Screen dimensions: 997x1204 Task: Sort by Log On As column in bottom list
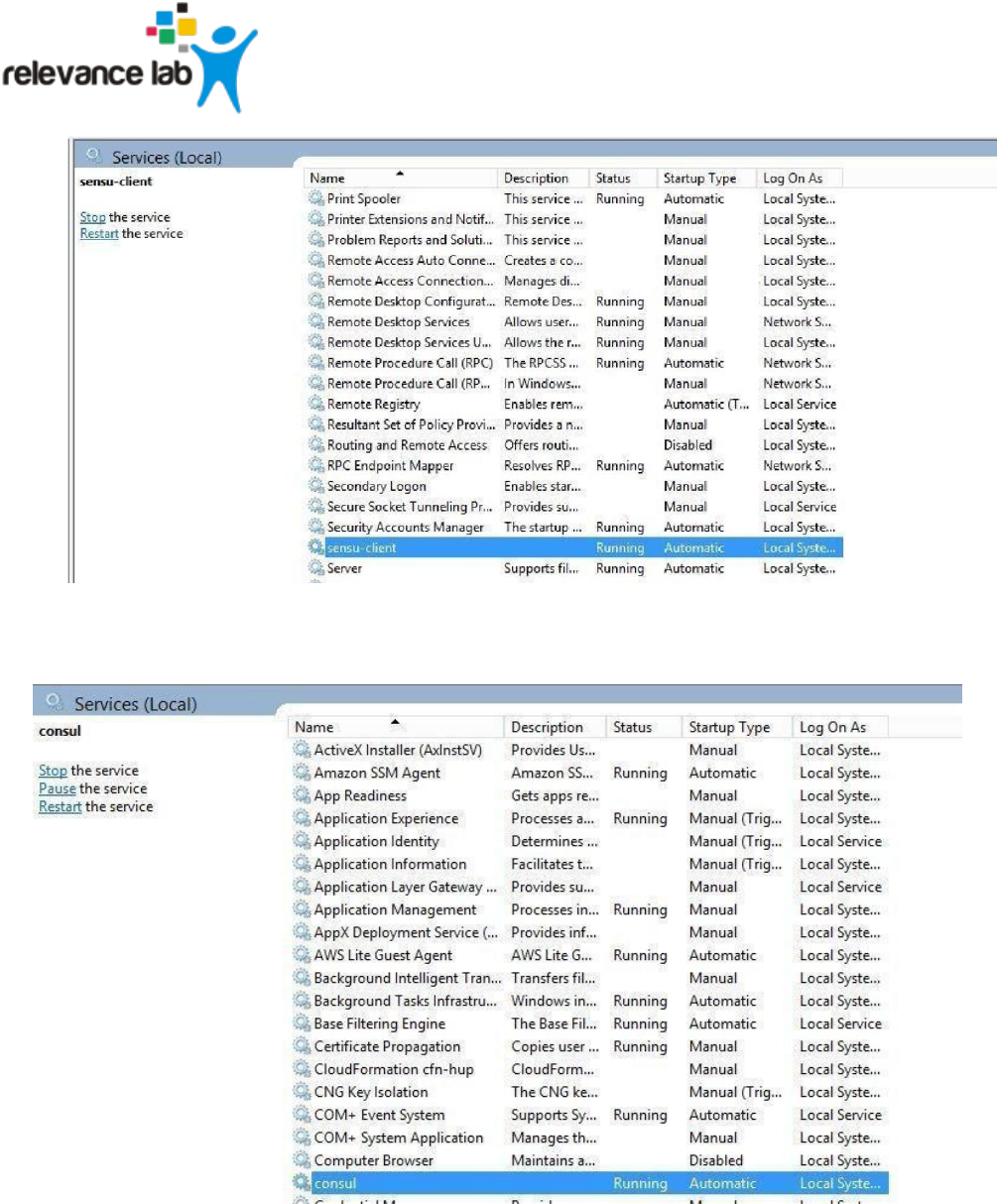coord(839,727)
